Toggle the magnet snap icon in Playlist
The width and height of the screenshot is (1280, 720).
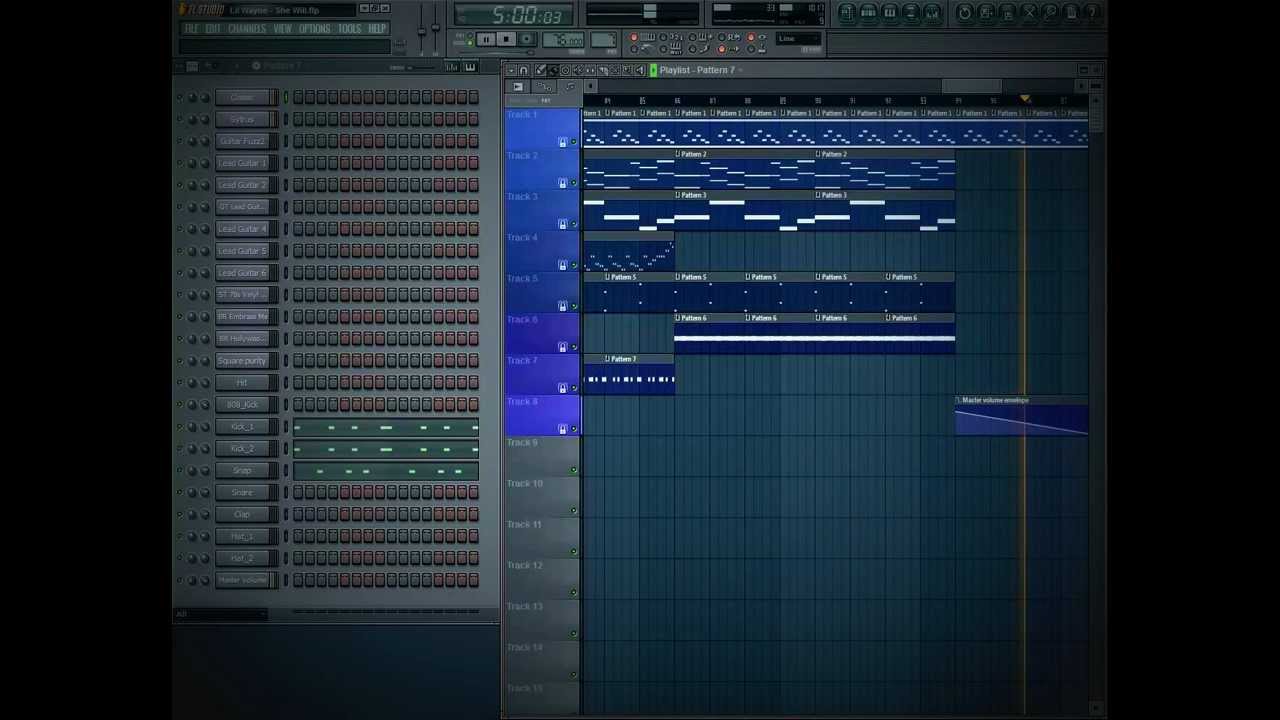coord(523,70)
